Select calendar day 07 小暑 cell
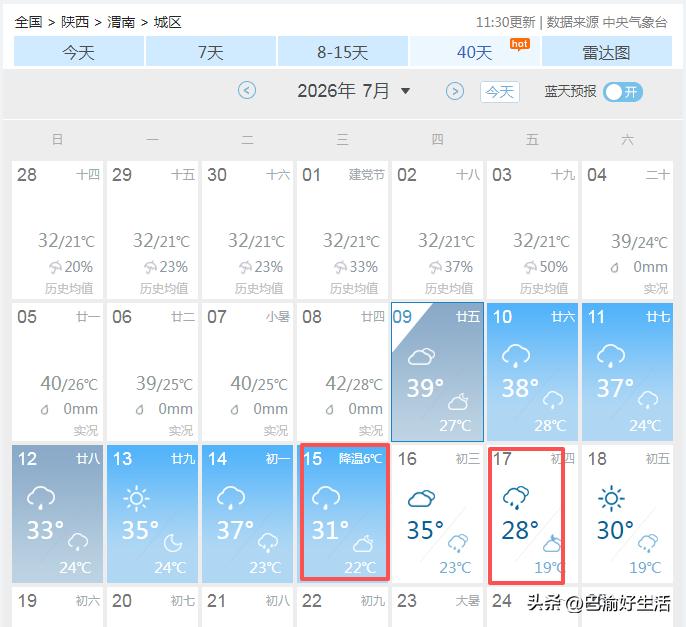 point(248,372)
